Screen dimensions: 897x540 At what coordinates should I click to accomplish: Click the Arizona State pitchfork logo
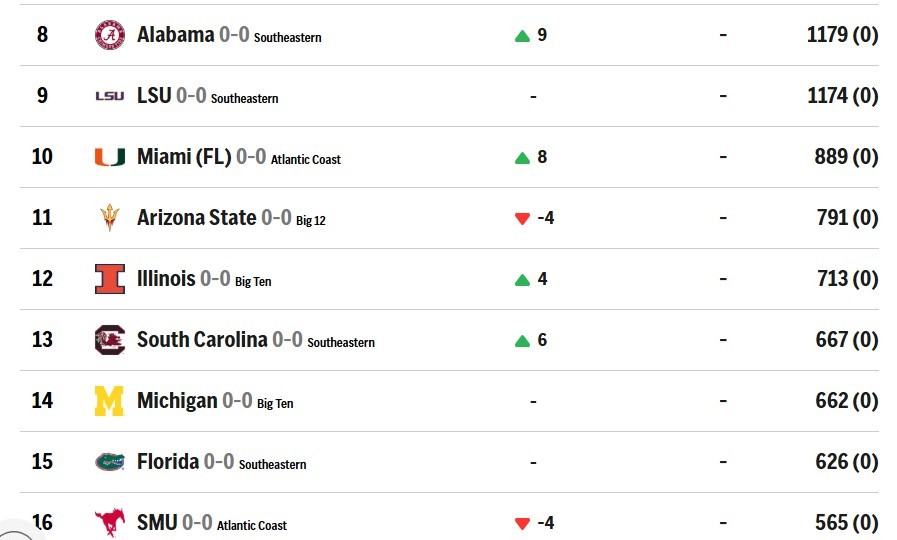[x=109, y=218]
